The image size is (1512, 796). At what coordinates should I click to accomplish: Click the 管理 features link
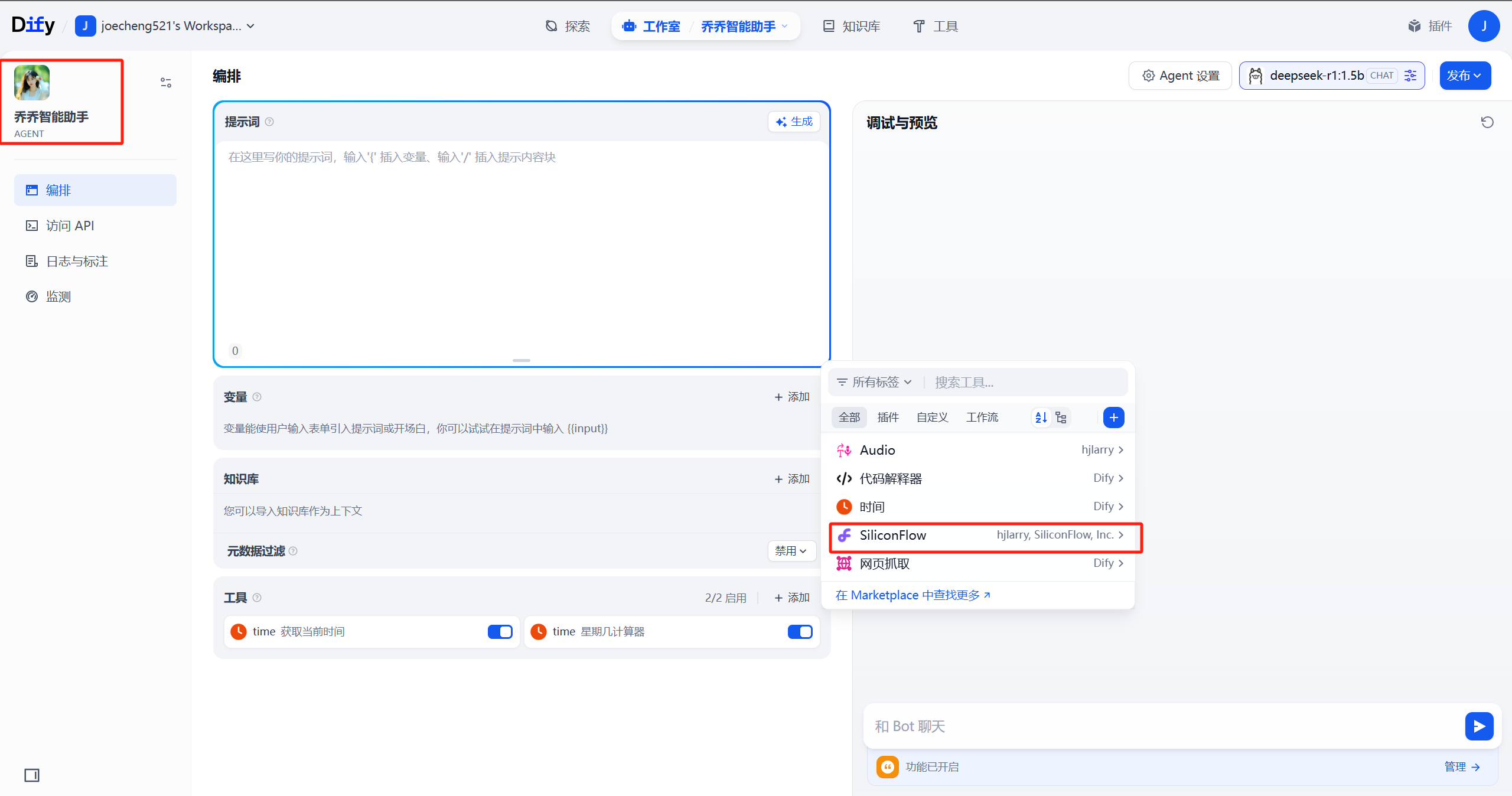(1462, 766)
